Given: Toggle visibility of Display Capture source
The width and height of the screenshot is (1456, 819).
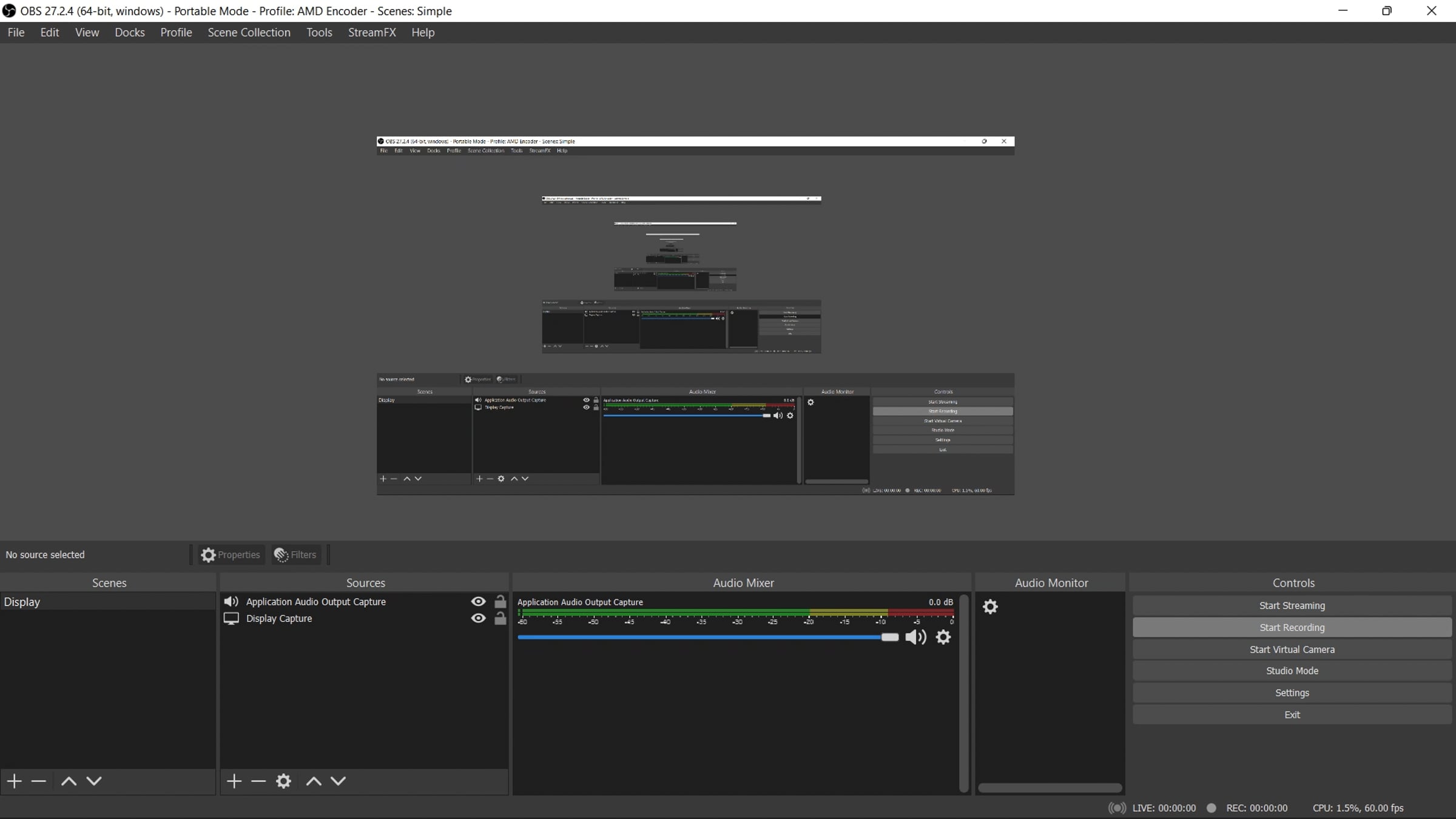Looking at the screenshot, I should click(479, 618).
